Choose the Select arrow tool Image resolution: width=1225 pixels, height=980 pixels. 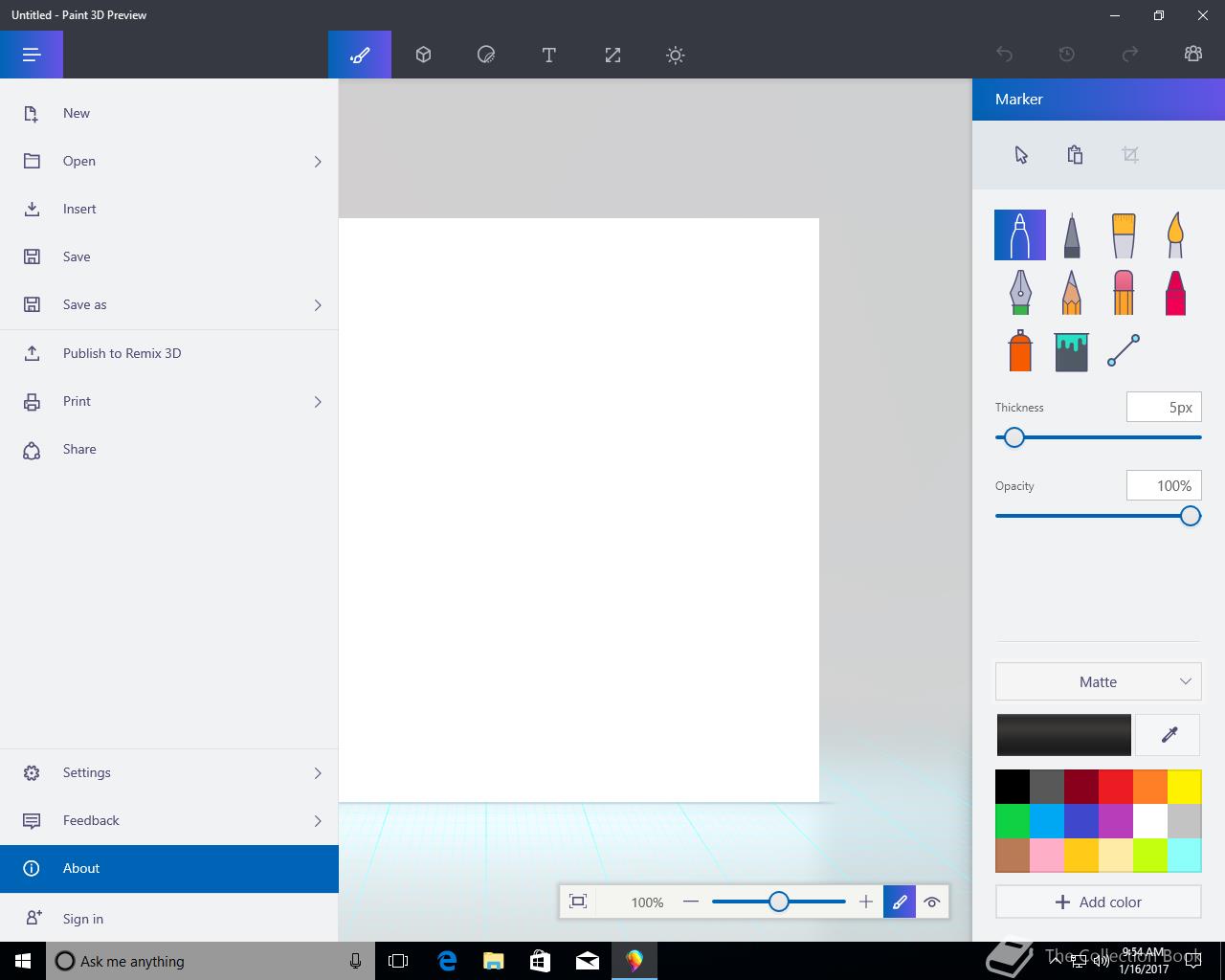1021,155
